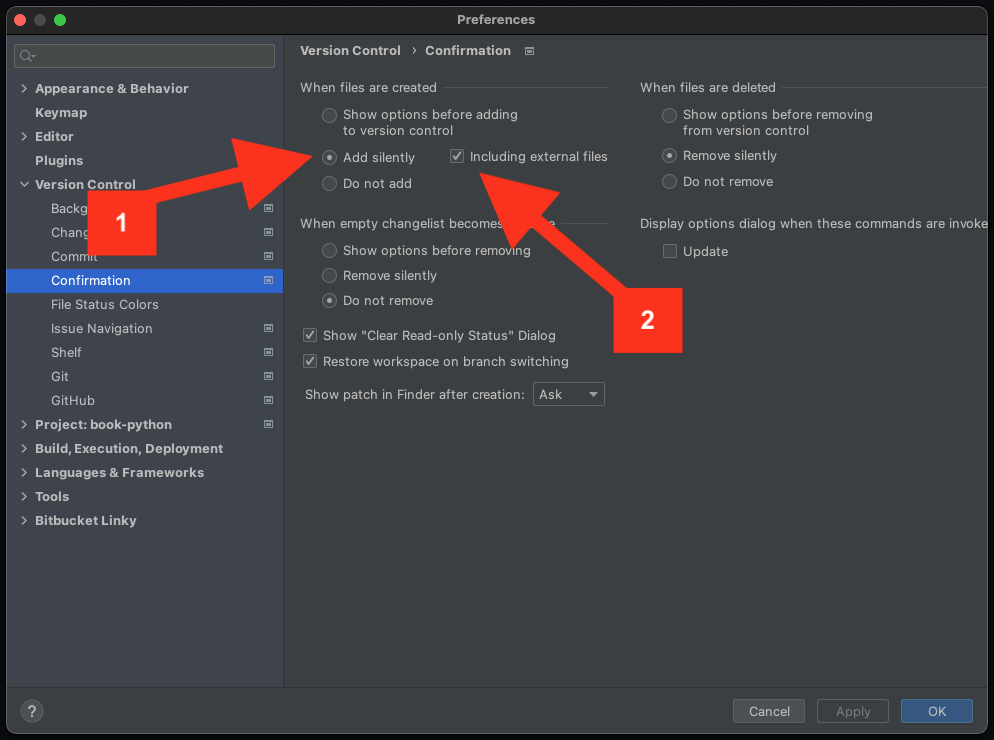
Task: Click the OK button
Action: coord(936,711)
